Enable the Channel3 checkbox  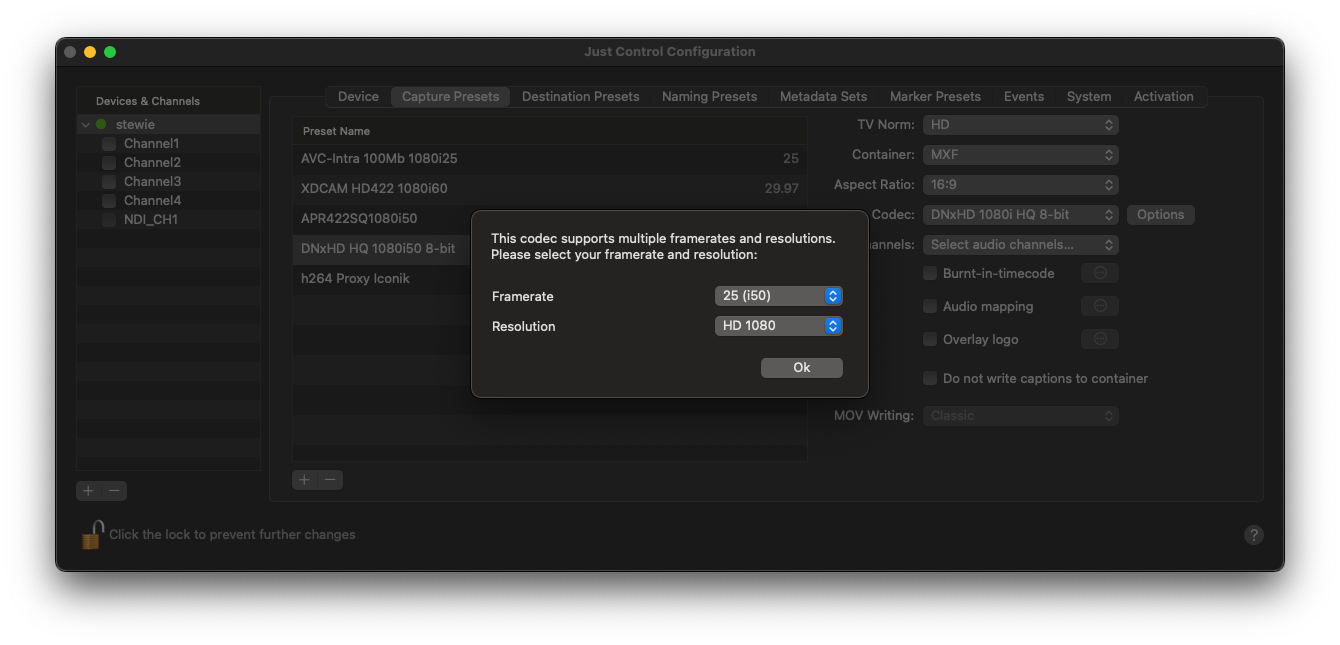pyautogui.click(x=109, y=182)
